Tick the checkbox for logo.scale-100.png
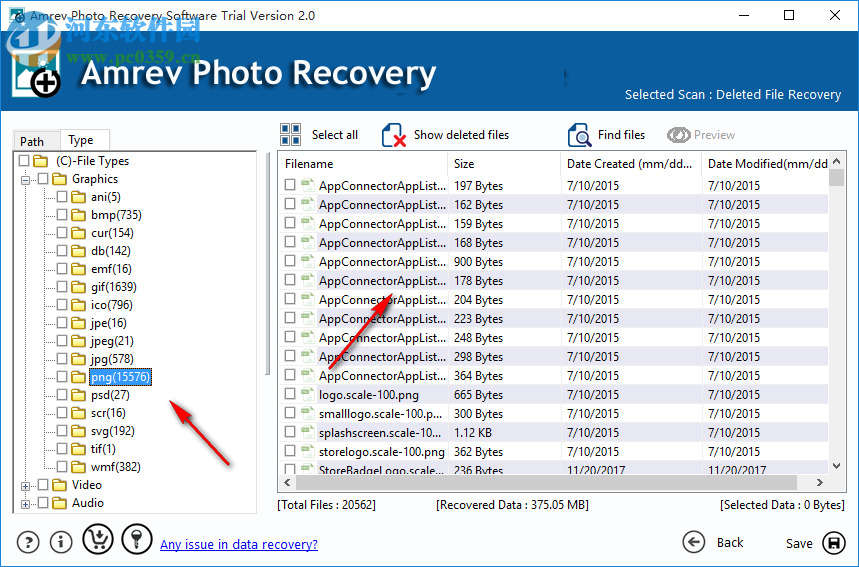Image resolution: width=859 pixels, height=567 pixels. point(290,393)
